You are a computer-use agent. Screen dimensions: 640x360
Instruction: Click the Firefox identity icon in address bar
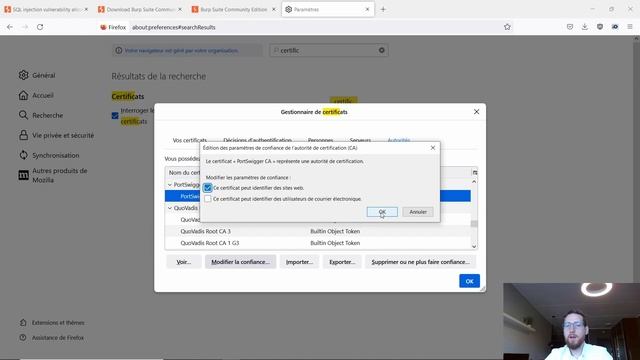coord(113,27)
